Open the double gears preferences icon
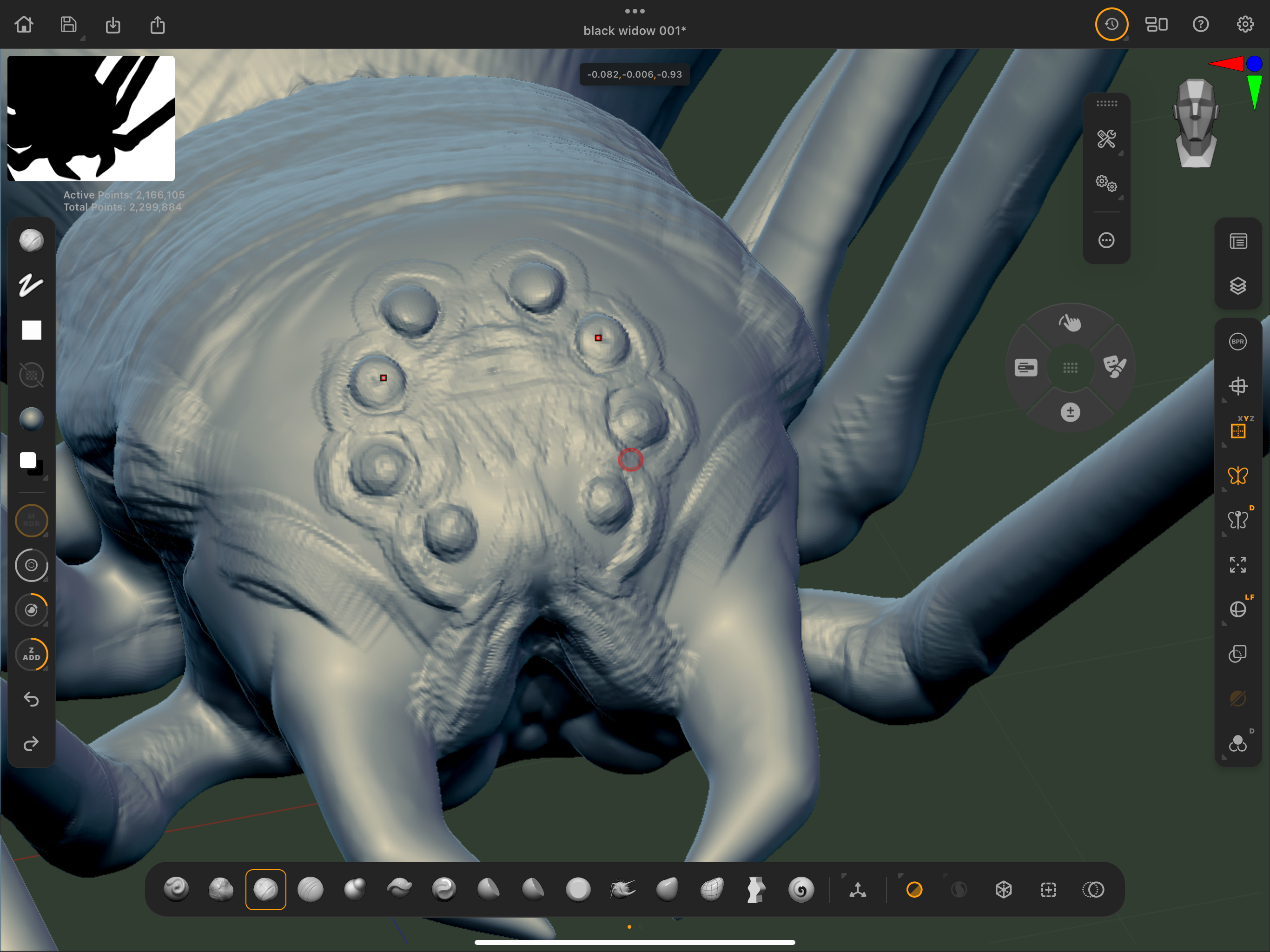 tap(1106, 184)
